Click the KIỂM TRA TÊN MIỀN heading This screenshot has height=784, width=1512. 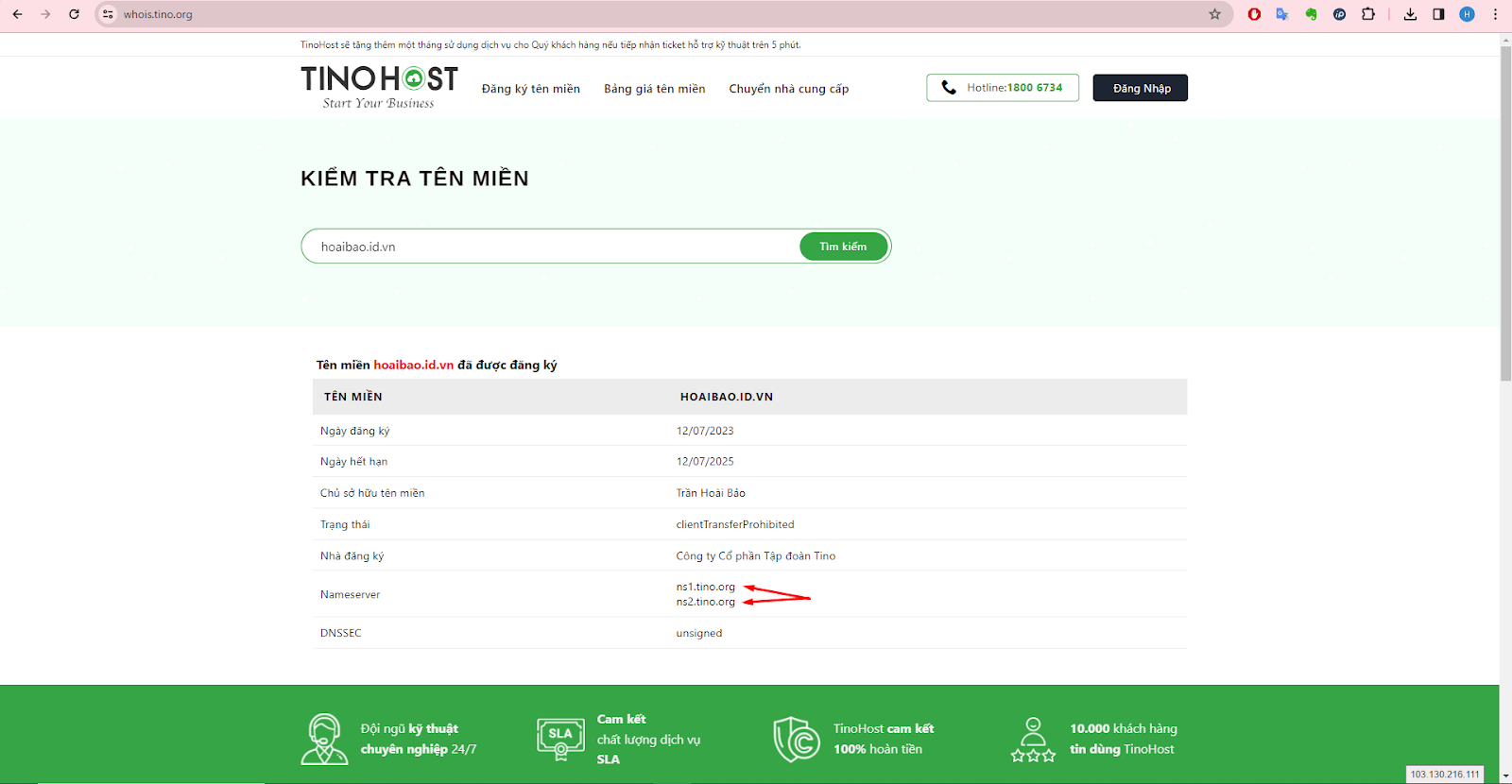(x=415, y=178)
